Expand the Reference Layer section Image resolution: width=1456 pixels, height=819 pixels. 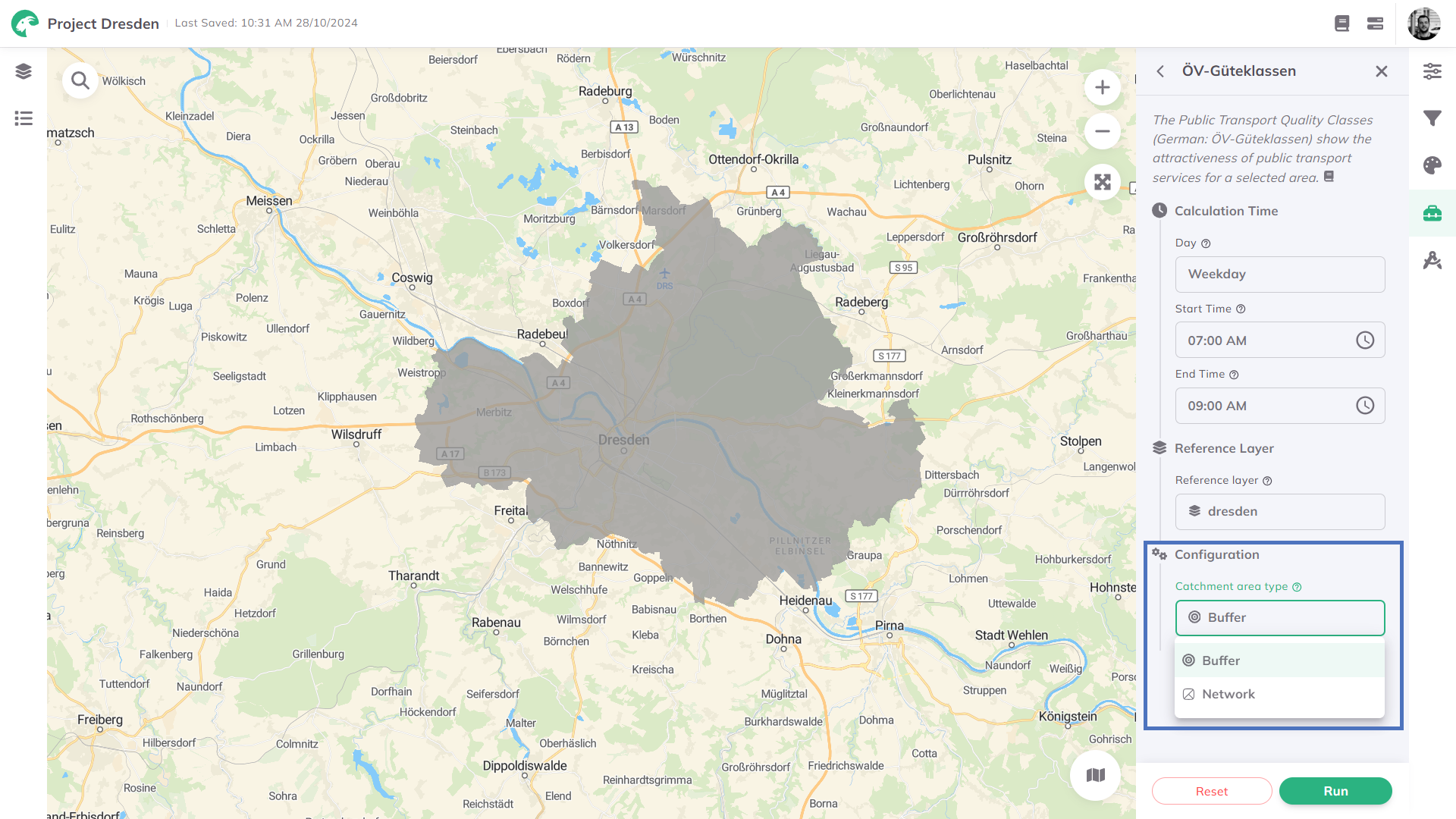[1224, 447]
